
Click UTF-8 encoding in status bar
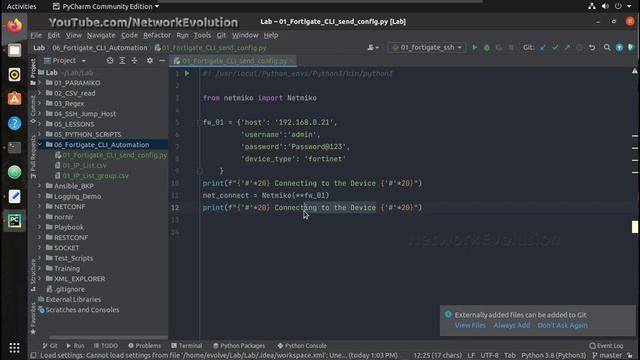click(x=489, y=356)
